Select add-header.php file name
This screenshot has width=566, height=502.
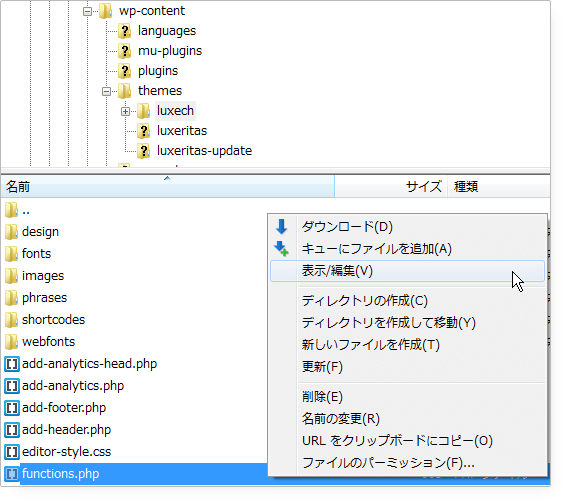click(x=66, y=430)
